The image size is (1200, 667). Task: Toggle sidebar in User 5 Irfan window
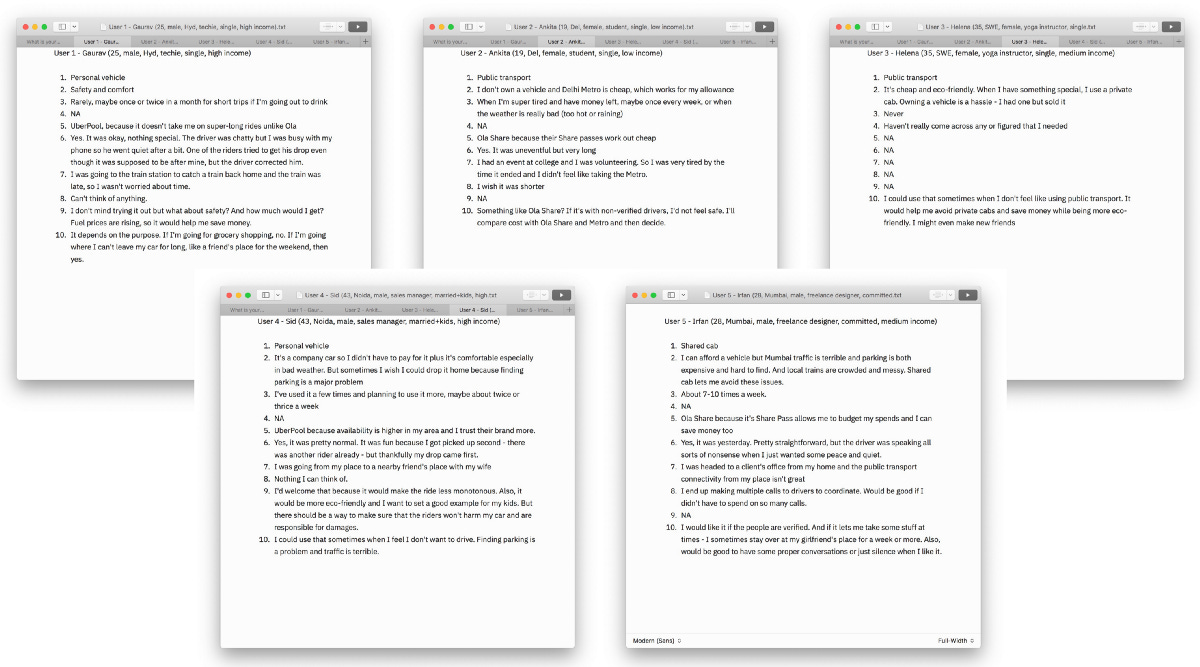coord(671,295)
